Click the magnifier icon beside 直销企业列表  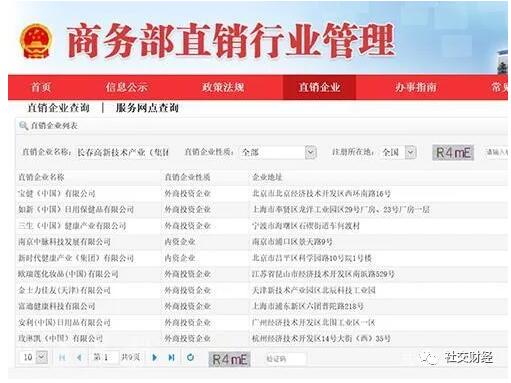point(23,126)
